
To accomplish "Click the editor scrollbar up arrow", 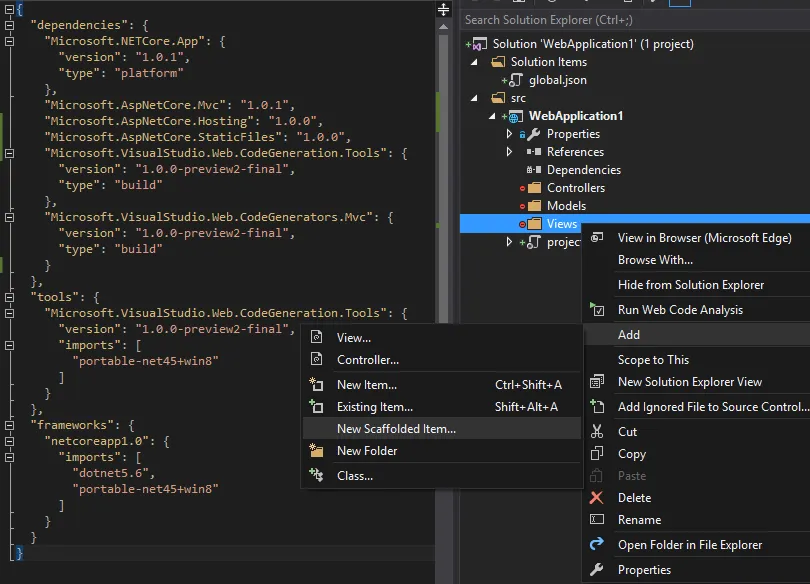I will pos(443,26).
